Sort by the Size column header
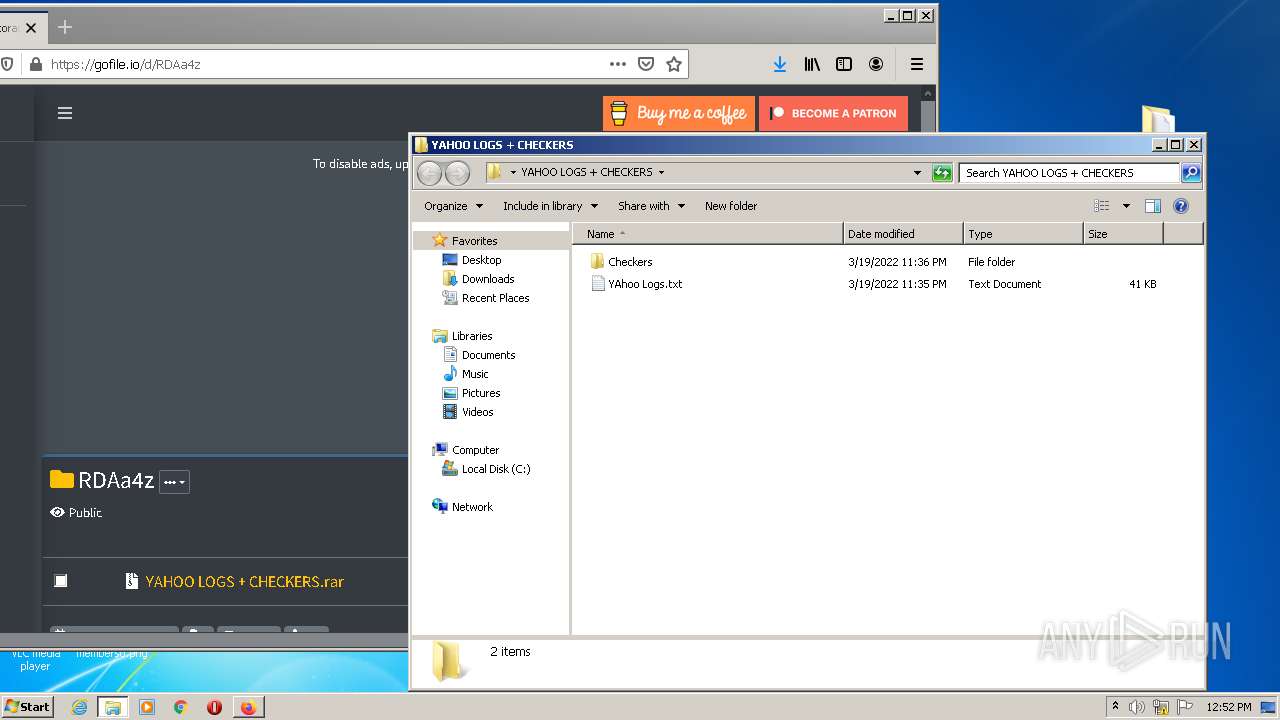The width and height of the screenshot is (1280, 720). pos(1123,234)
